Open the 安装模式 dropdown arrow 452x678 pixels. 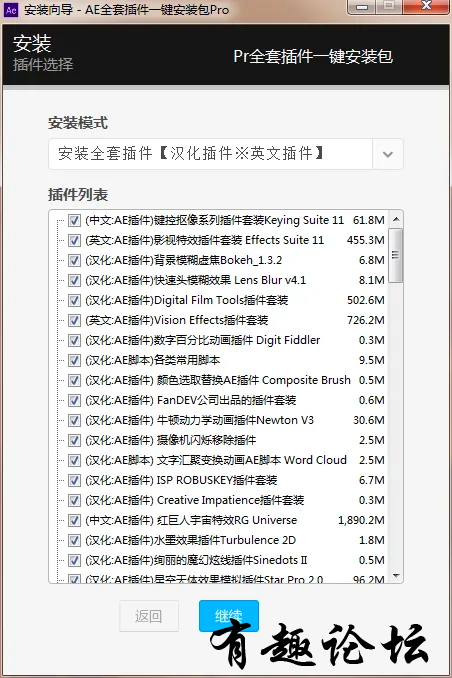pyautogui.click(x=388, y=154)
